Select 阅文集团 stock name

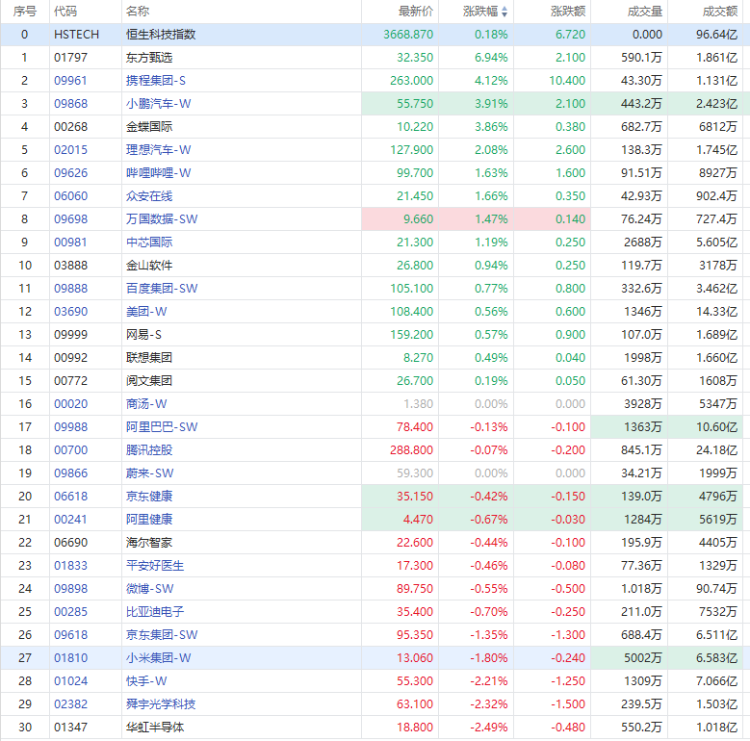149,381
